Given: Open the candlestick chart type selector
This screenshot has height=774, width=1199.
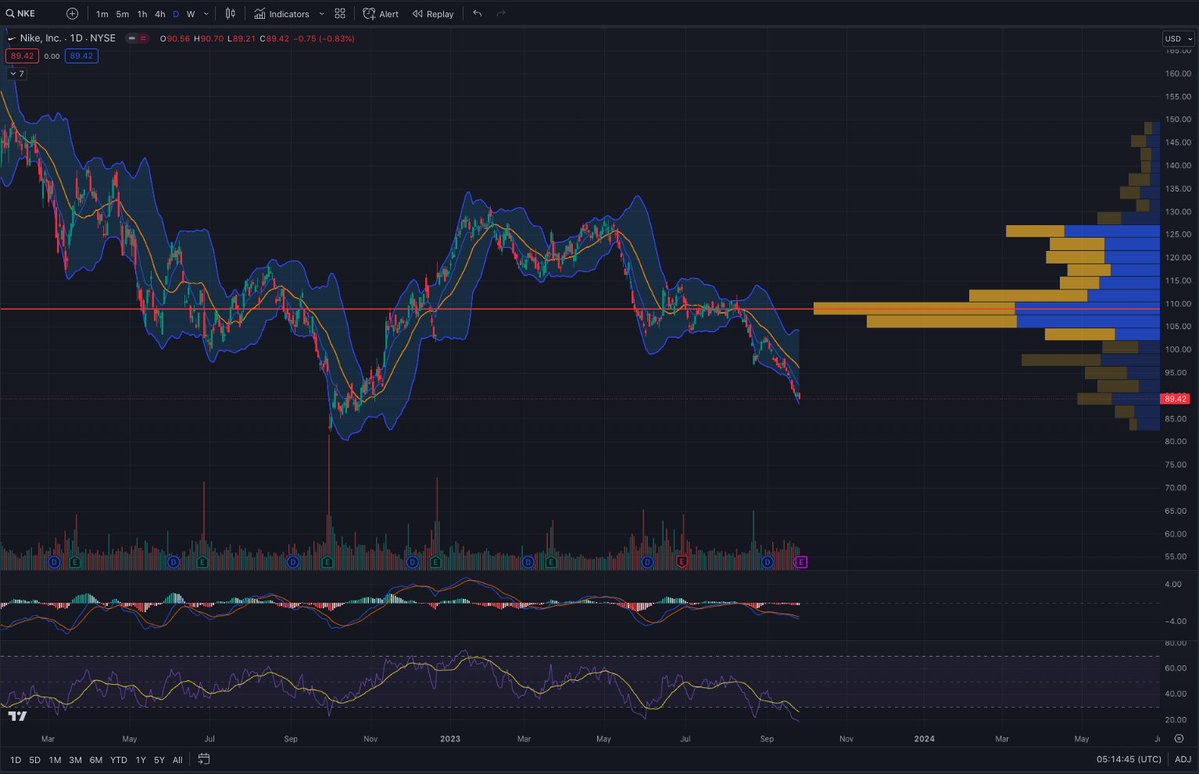Looking at the screenshot, I should pyautogui.click(x=231, y=14).
